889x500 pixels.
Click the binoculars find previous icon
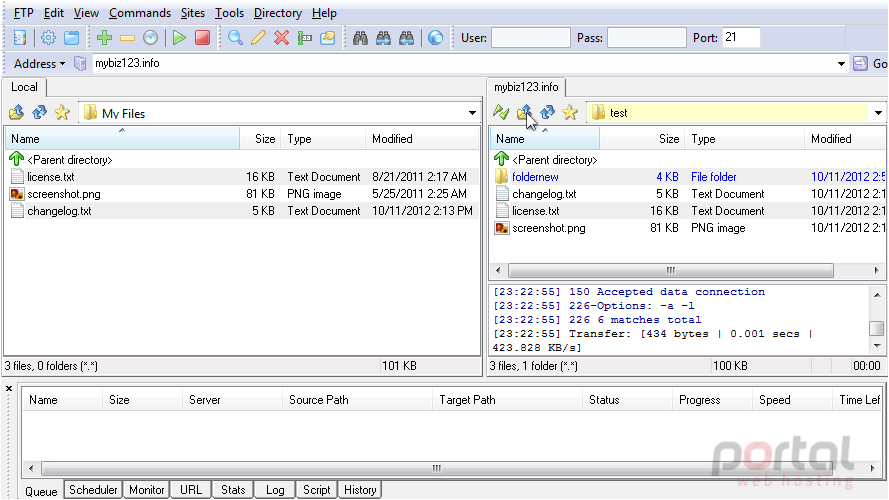pyautogui.click(x=407, y=38)
